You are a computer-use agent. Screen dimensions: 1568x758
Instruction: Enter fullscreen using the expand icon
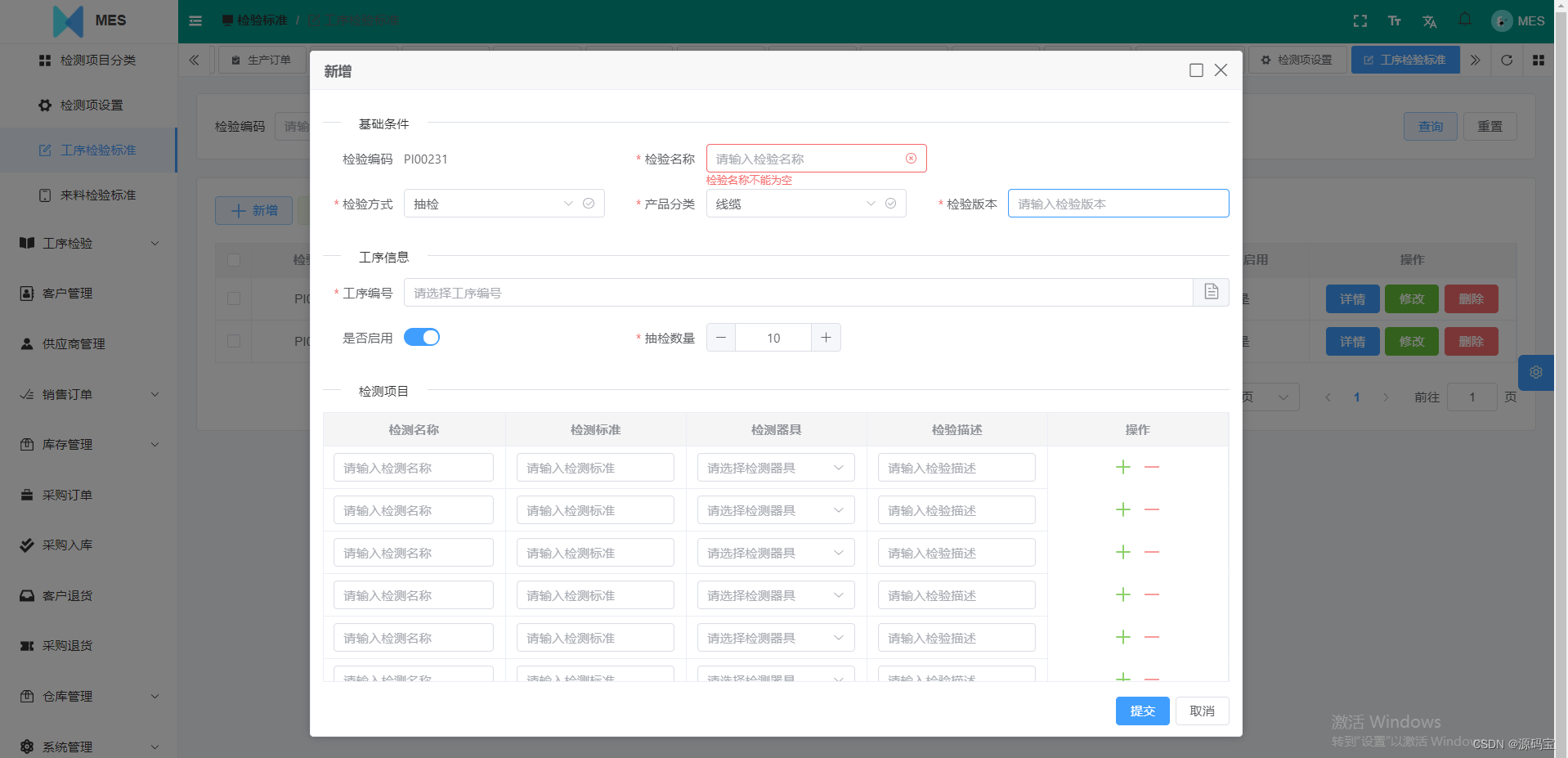tap(1360, 20)
